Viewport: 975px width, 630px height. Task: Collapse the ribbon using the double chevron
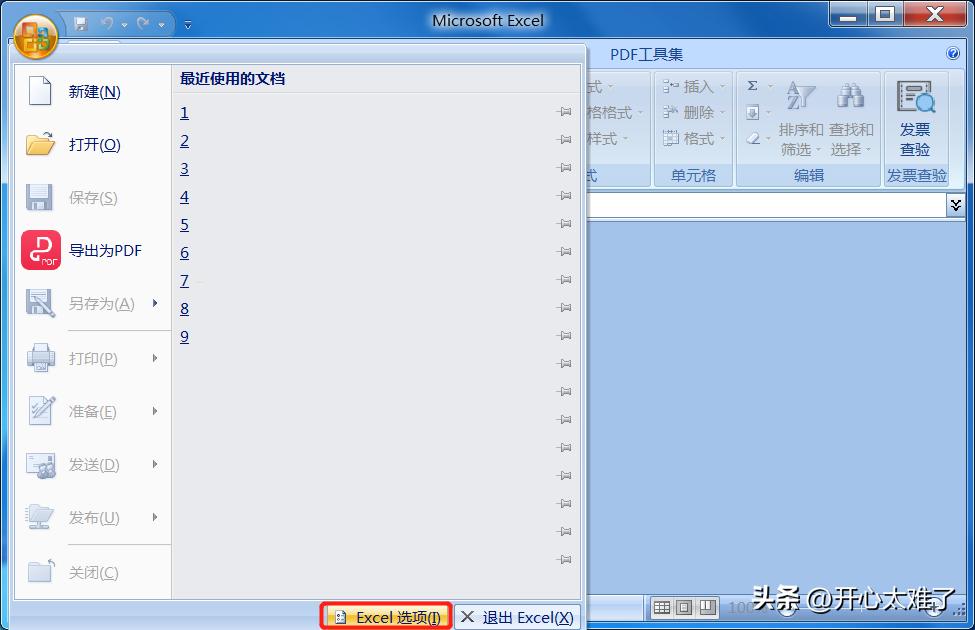957,204
